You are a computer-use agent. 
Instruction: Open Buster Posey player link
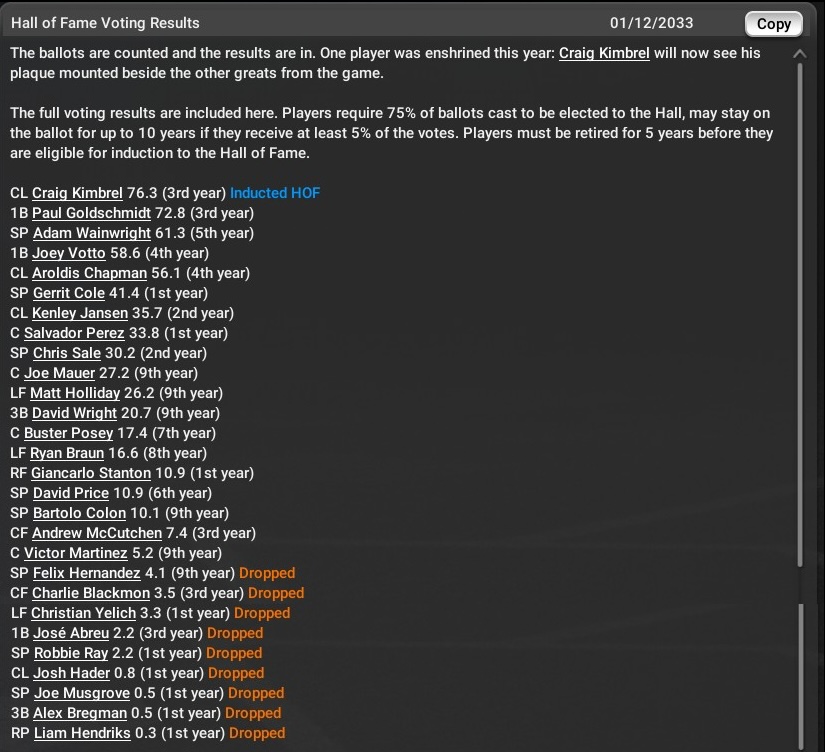68,433
